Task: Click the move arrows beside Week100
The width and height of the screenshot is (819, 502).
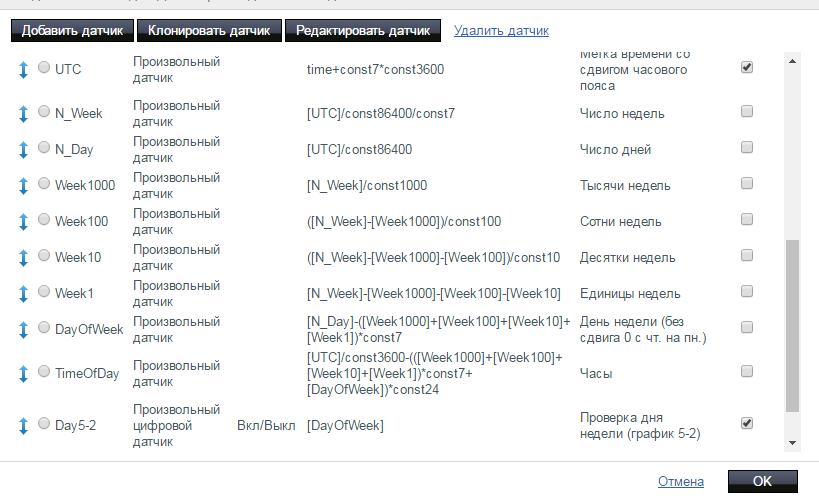Action: [x=23, y=221]
